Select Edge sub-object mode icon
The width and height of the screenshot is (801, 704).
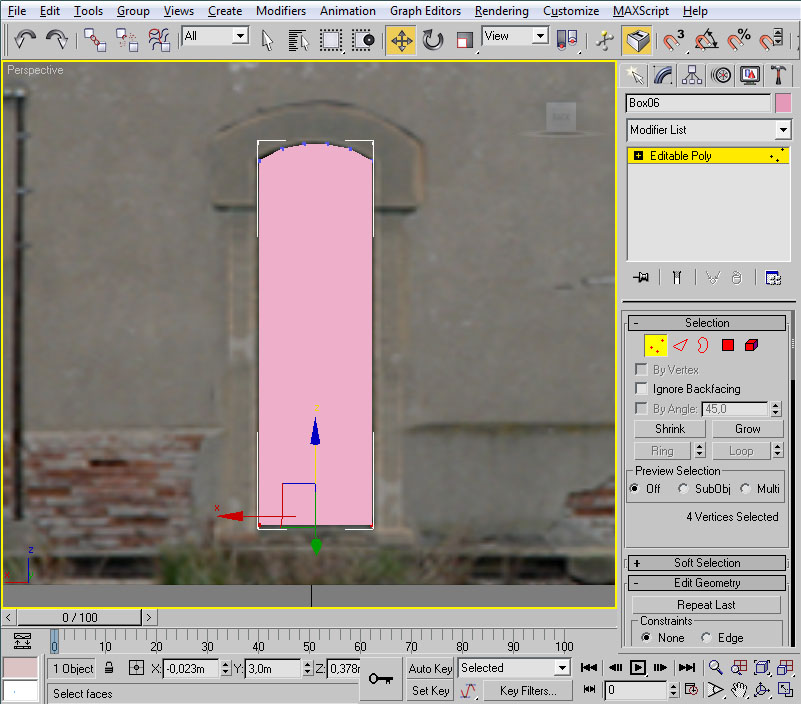pos(680,345)
